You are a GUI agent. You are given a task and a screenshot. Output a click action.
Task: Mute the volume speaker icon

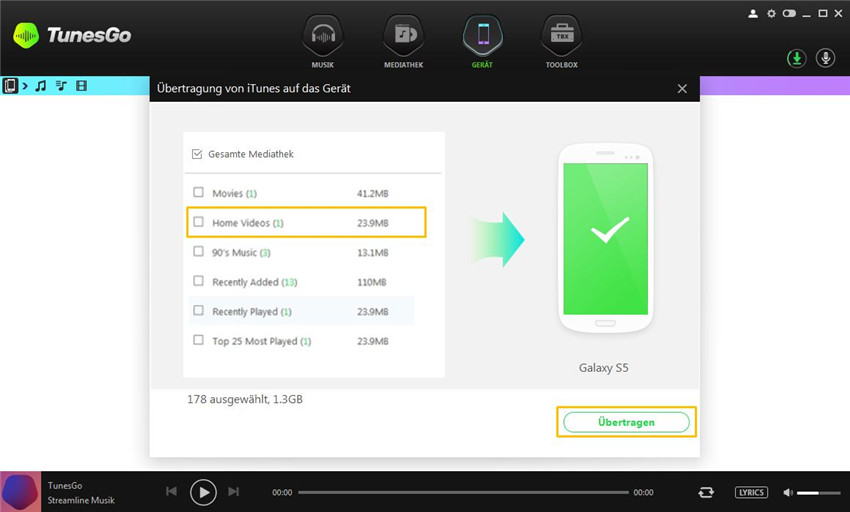click(788, 492)
